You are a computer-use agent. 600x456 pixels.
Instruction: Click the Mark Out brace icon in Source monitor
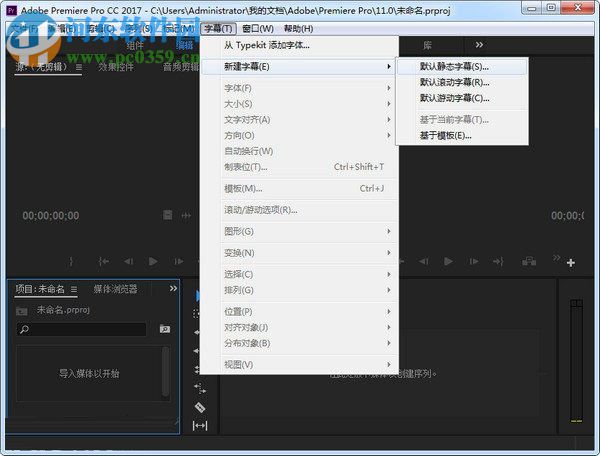click(x=71, y=261)
